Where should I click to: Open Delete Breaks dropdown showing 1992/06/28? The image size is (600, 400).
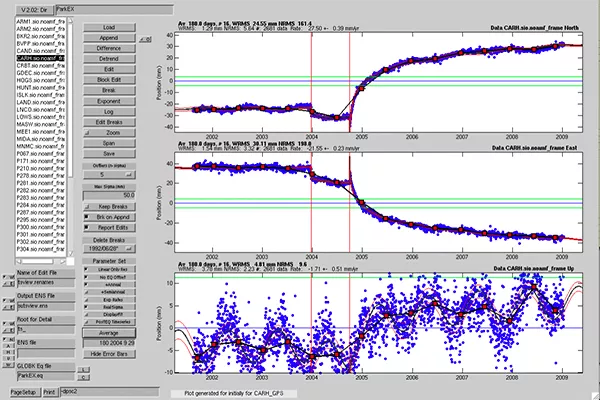coord(109,249)
